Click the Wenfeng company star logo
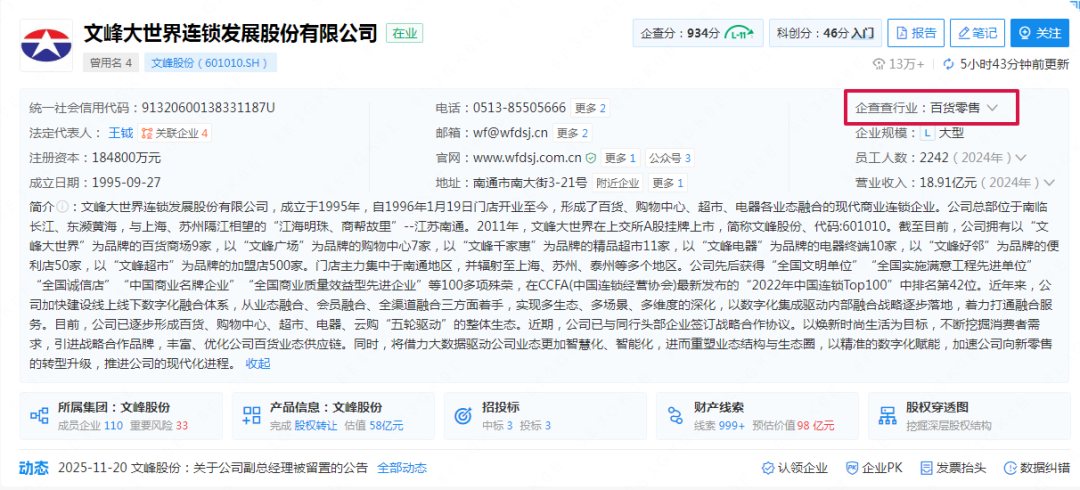Screen dimensions: 1080x490 46,45
